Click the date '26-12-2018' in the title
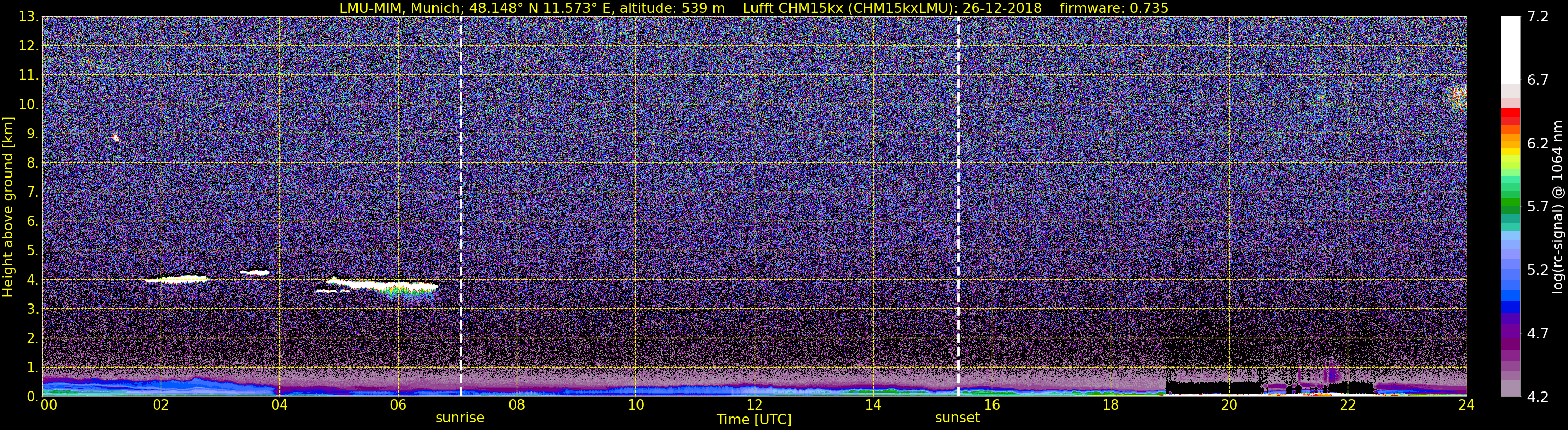This screenshot has width=1568, height=430. [x=1001, y=8]
